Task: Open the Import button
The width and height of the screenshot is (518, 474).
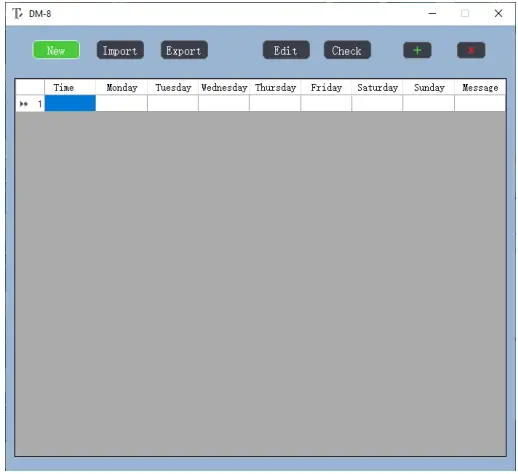Action: point(120,50)
